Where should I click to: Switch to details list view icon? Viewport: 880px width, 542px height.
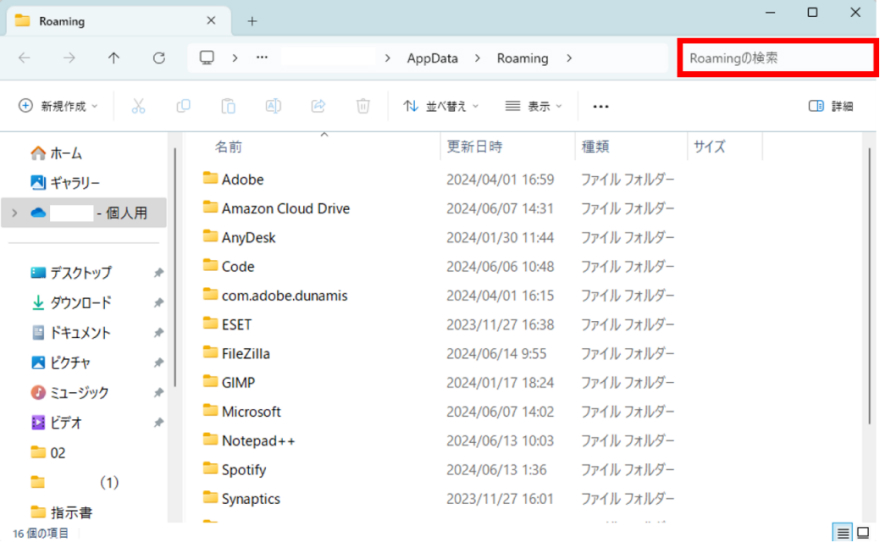coord(843,532)
